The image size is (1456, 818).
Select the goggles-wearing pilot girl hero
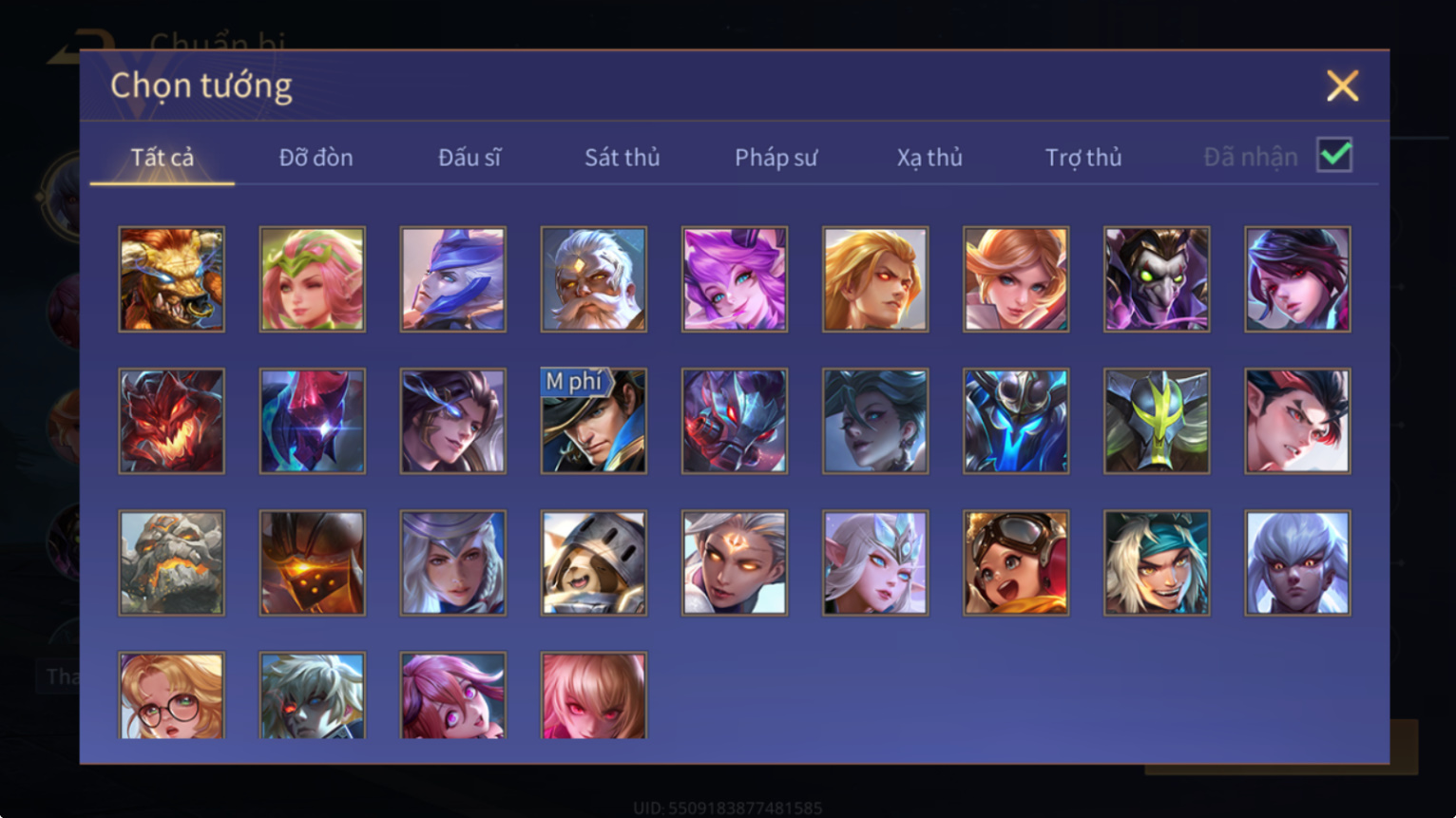coord(1016,562)
